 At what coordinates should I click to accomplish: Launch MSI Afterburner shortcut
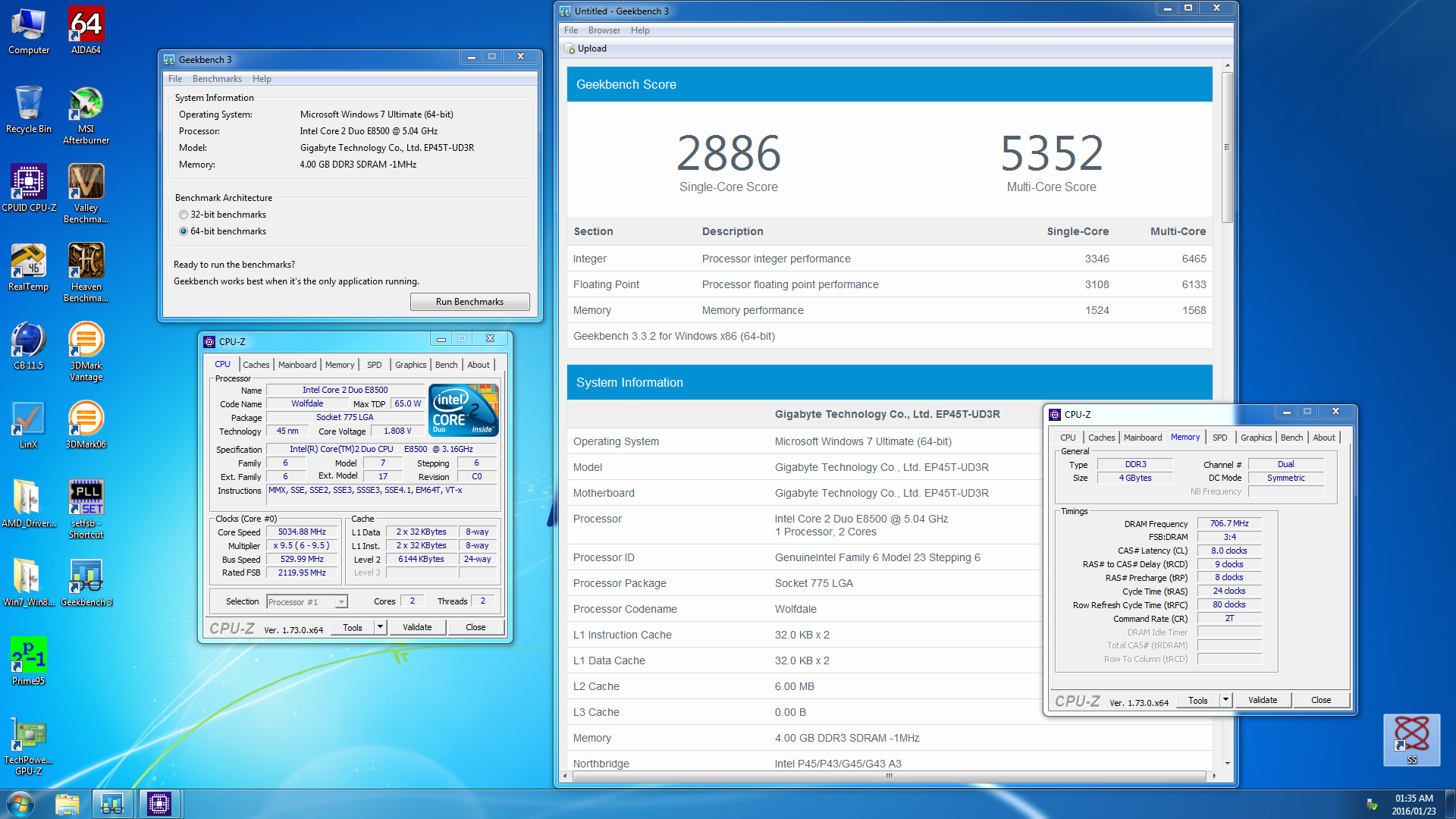click(86, 115)
